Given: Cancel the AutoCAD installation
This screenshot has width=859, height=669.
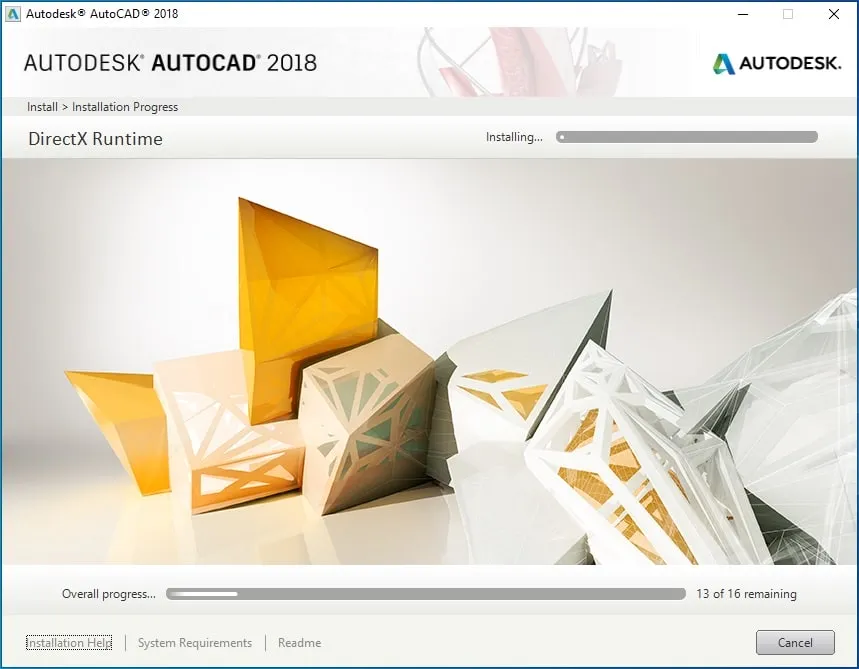Looking at the screenshot, I should pos(794,642).
